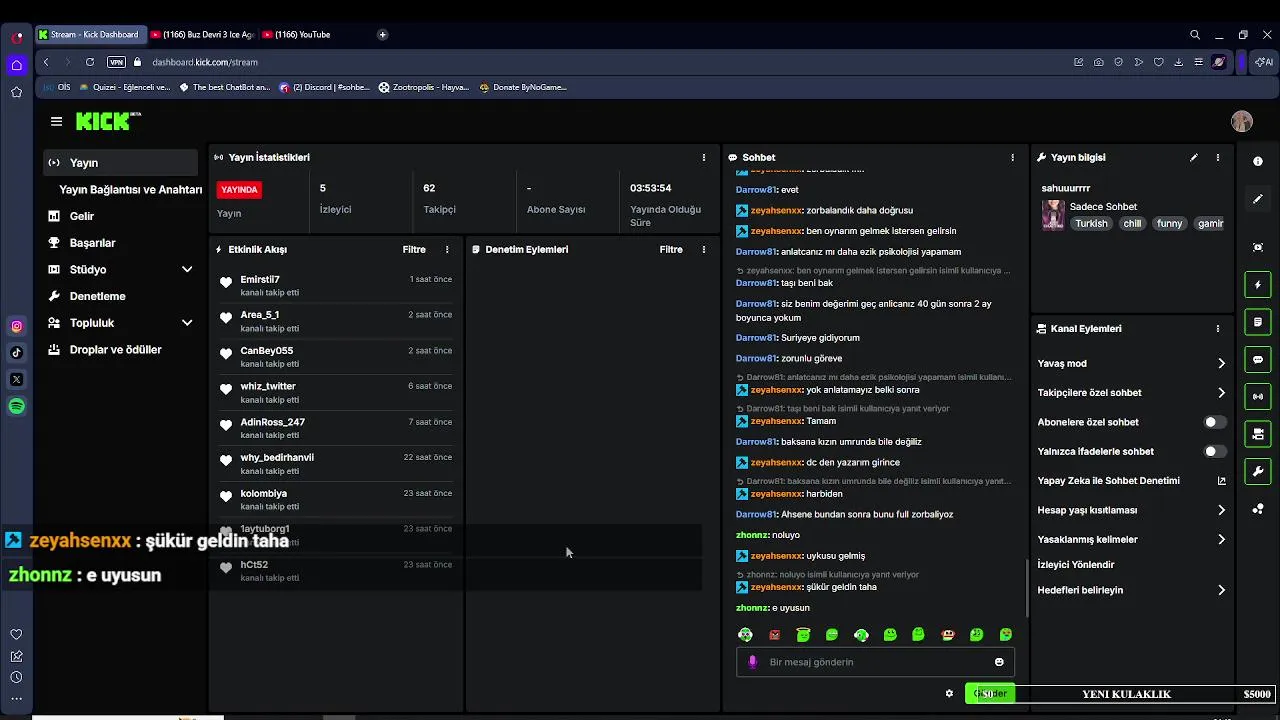The height and width of the screenshot is (720, 1280).
Task: Click the funny tag chip
Action: [x=1169, y=224]
